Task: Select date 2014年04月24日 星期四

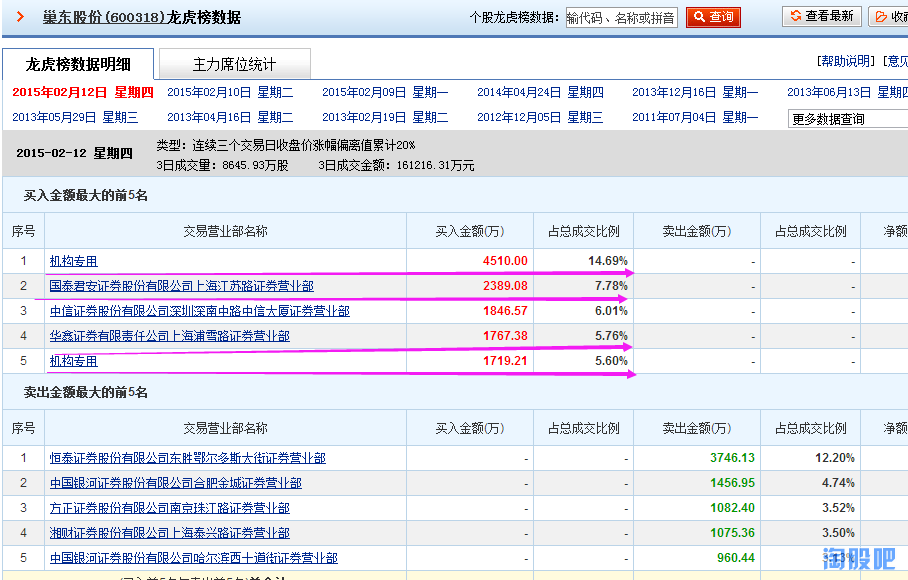Action: (540, 92)
